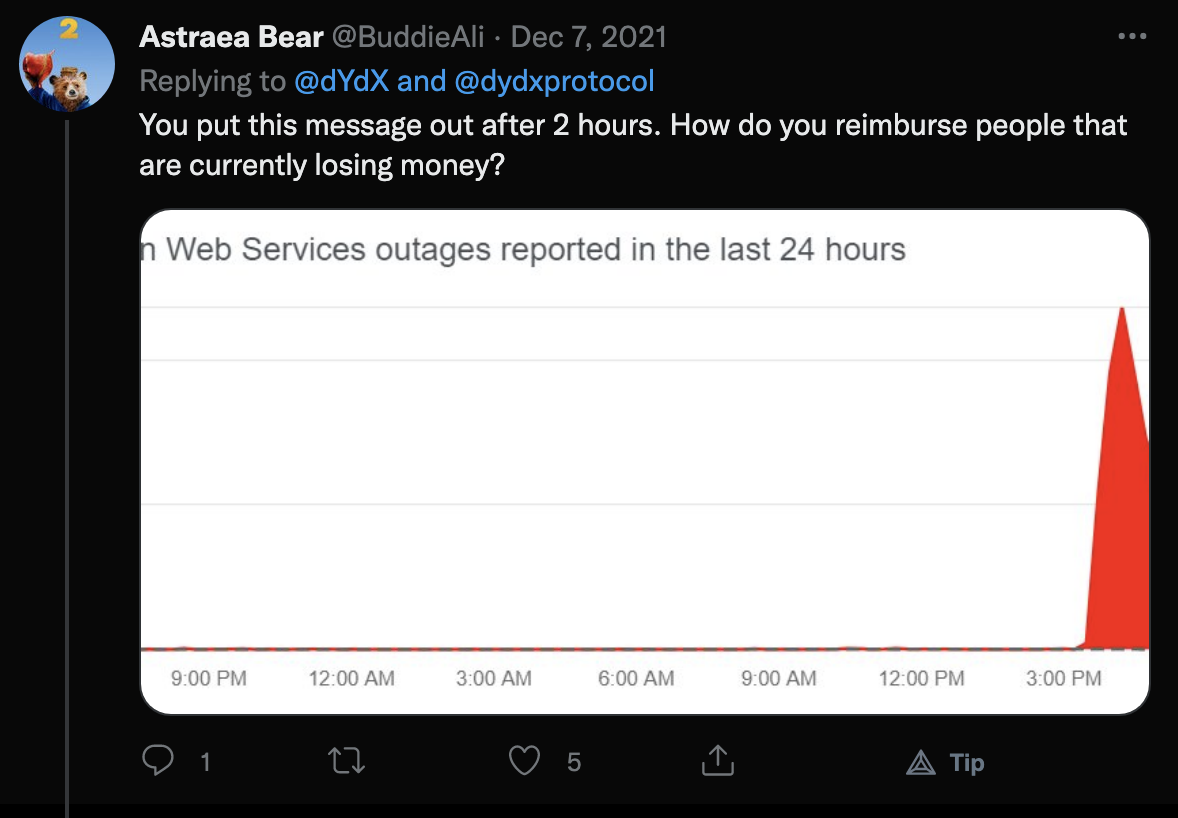Open the three-dot more options menu
The height and width of the screenshot is (818, 1178).
1131,37
